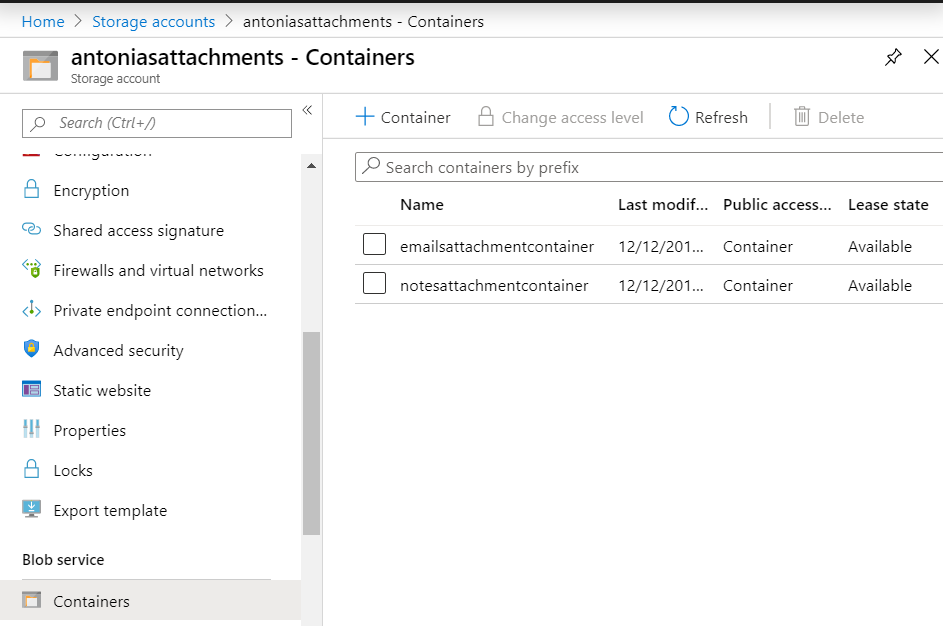The image size is (943, 626).
Task: Click the Locks padlock icon
Action: coord(31,469)
